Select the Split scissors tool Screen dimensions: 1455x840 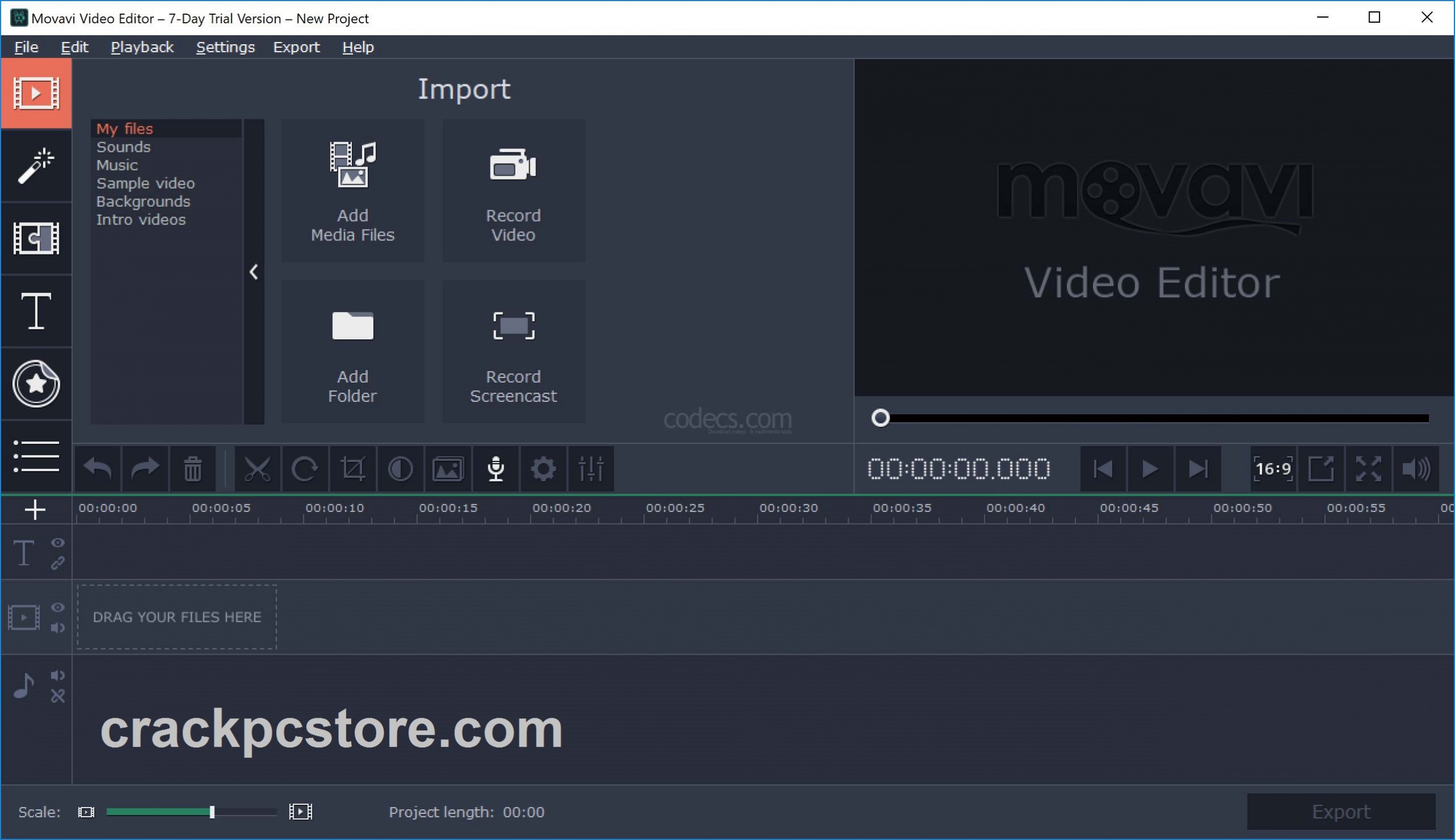pos(257,468)
